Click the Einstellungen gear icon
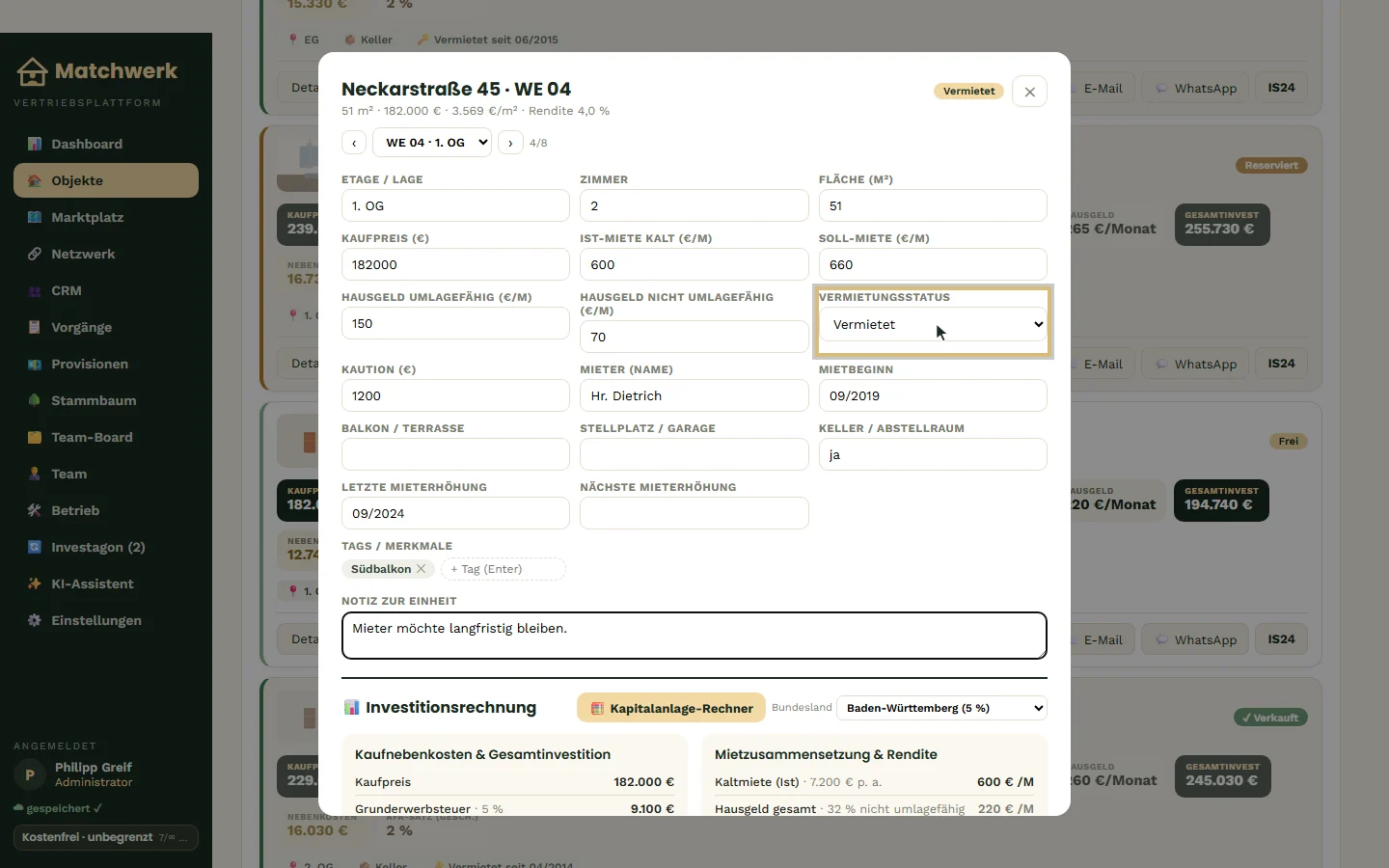Viewport: 1389px width, 868px height. pyautogui.click(x=35, y=620)
